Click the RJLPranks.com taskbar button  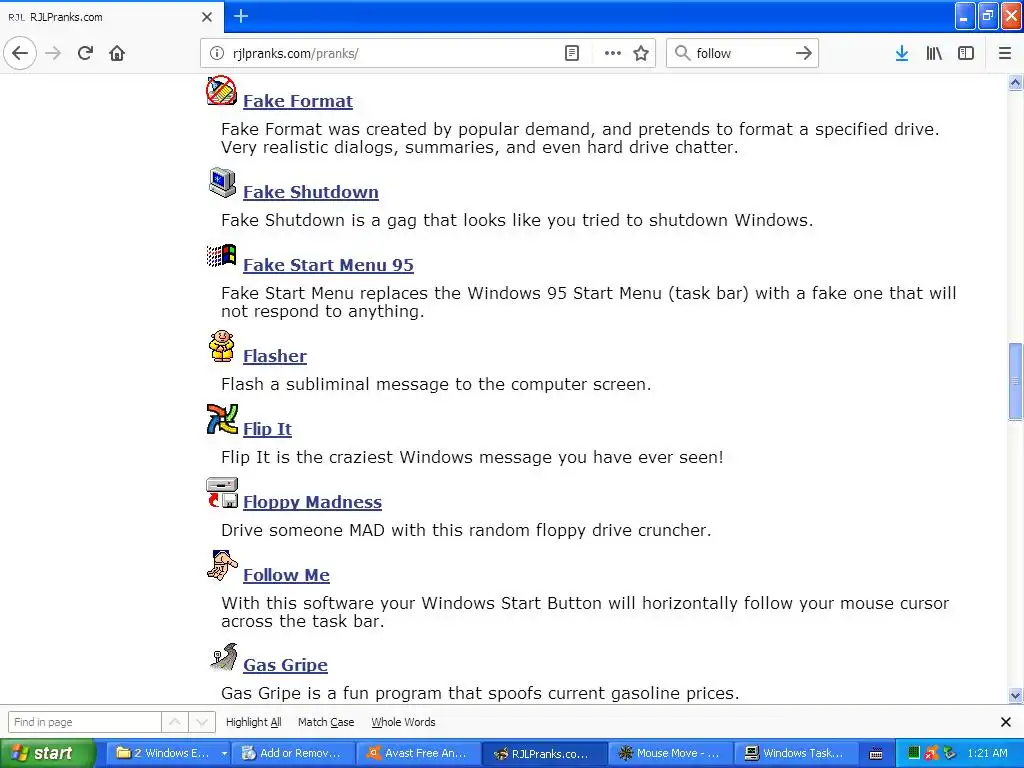click(x=544, y=753)
